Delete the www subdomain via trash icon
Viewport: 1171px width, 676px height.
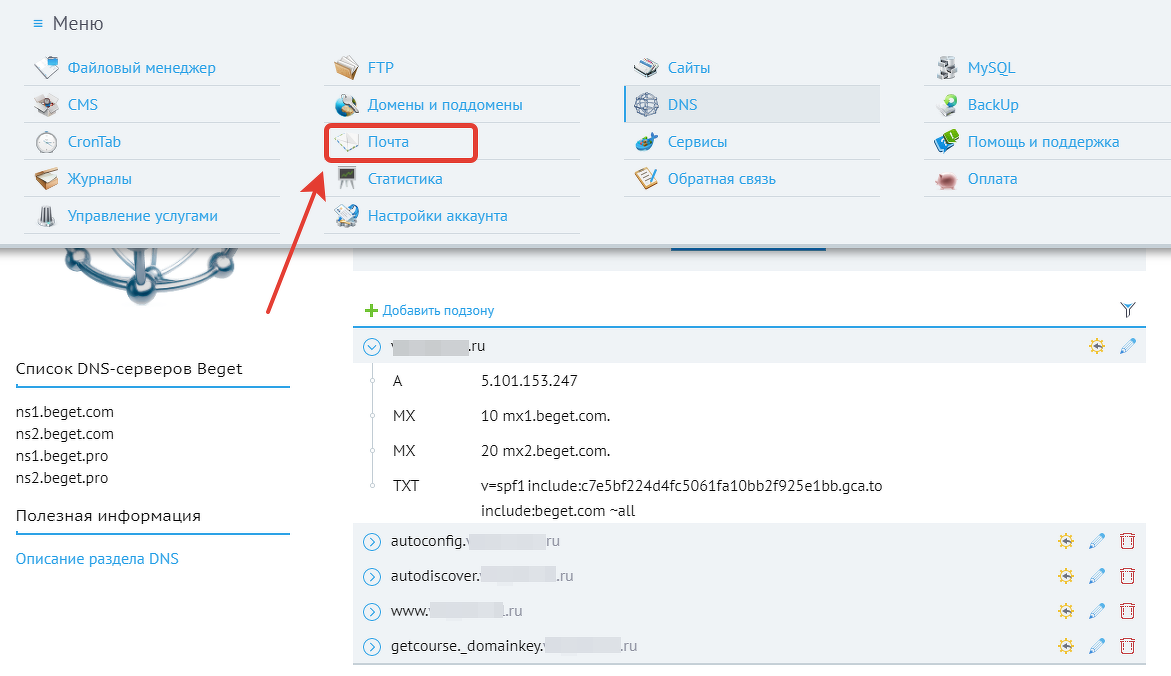coord(1127,611)
